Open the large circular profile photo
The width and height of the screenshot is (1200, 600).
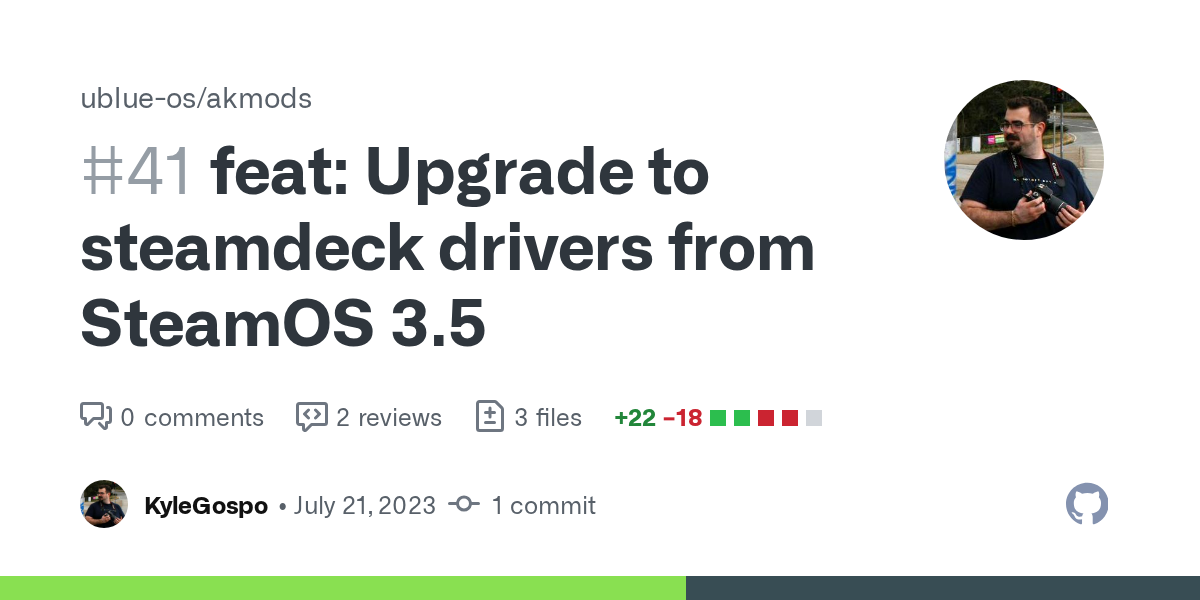[1024, 160]
